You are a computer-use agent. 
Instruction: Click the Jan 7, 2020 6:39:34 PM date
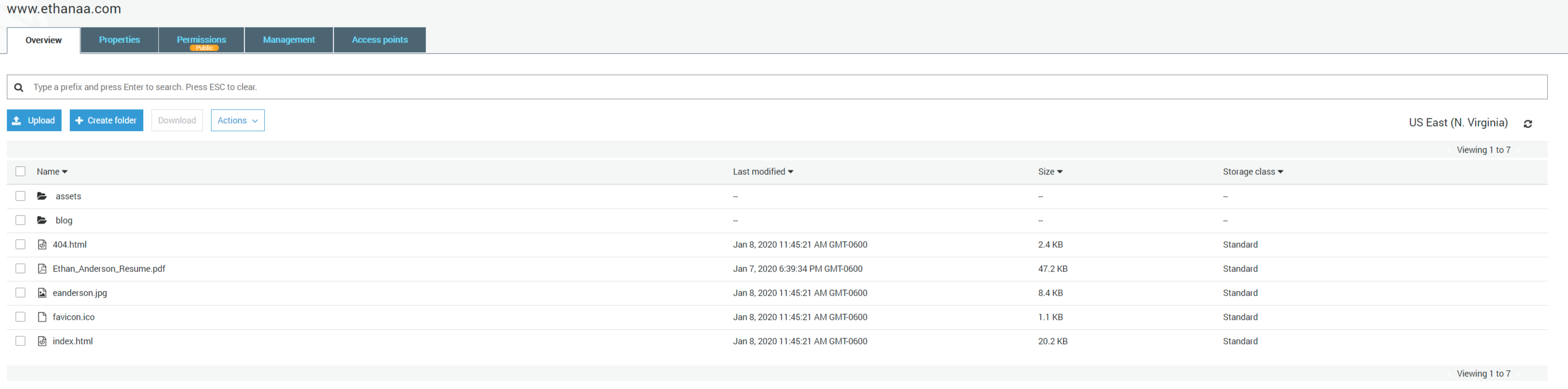797,269
